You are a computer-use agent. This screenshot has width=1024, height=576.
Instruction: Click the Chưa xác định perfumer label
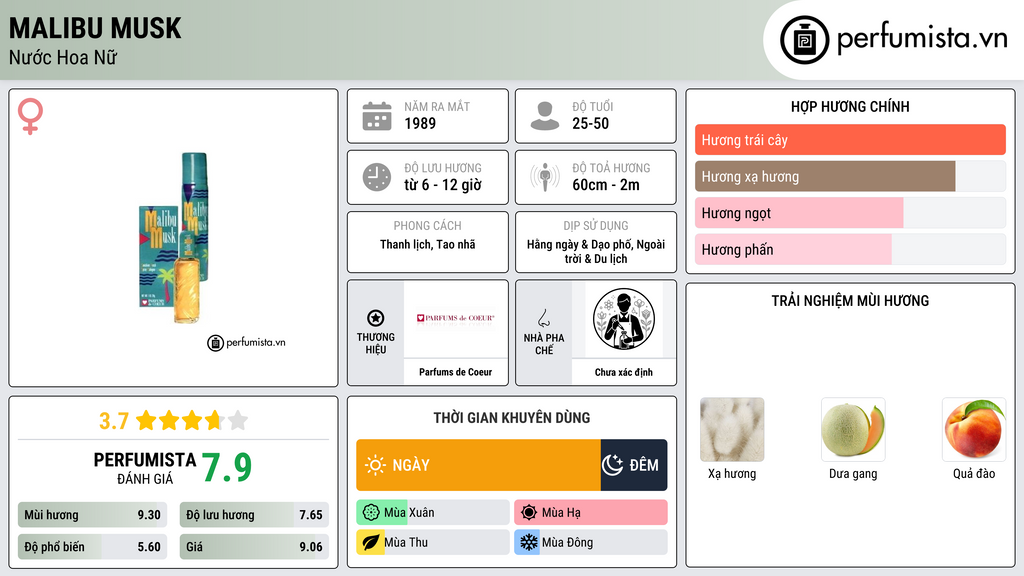624,372
